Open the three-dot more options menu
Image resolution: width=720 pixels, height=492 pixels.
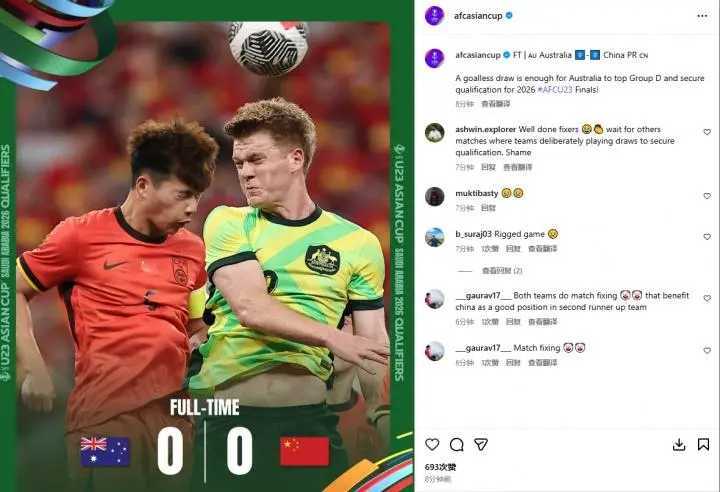tap(702, 16)
